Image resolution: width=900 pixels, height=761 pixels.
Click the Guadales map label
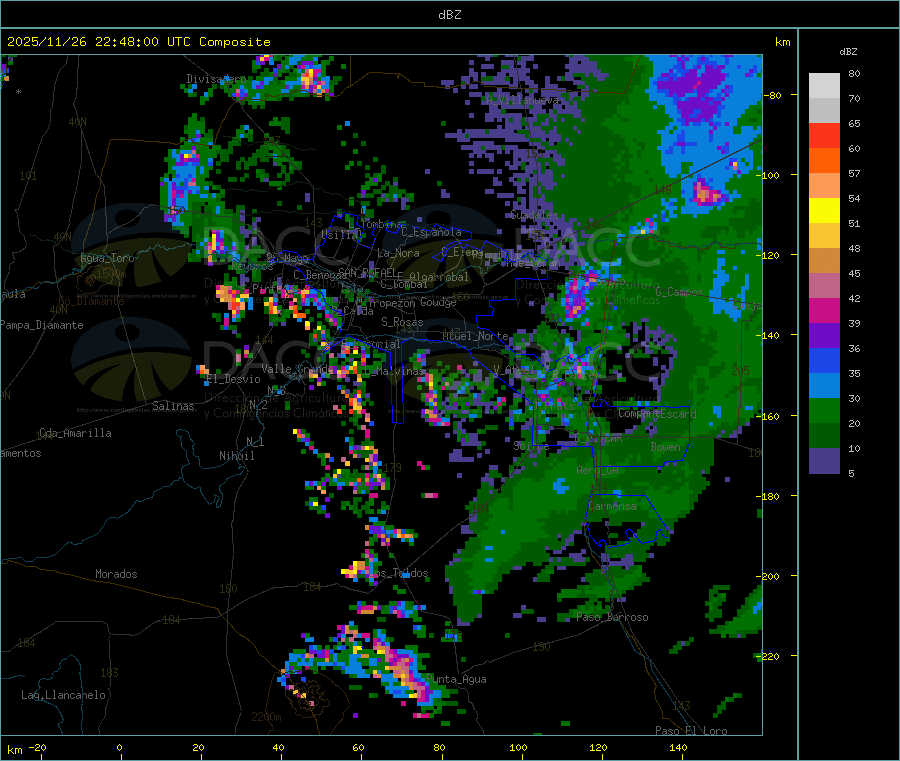pyautogui.click(x=534, y=216)
